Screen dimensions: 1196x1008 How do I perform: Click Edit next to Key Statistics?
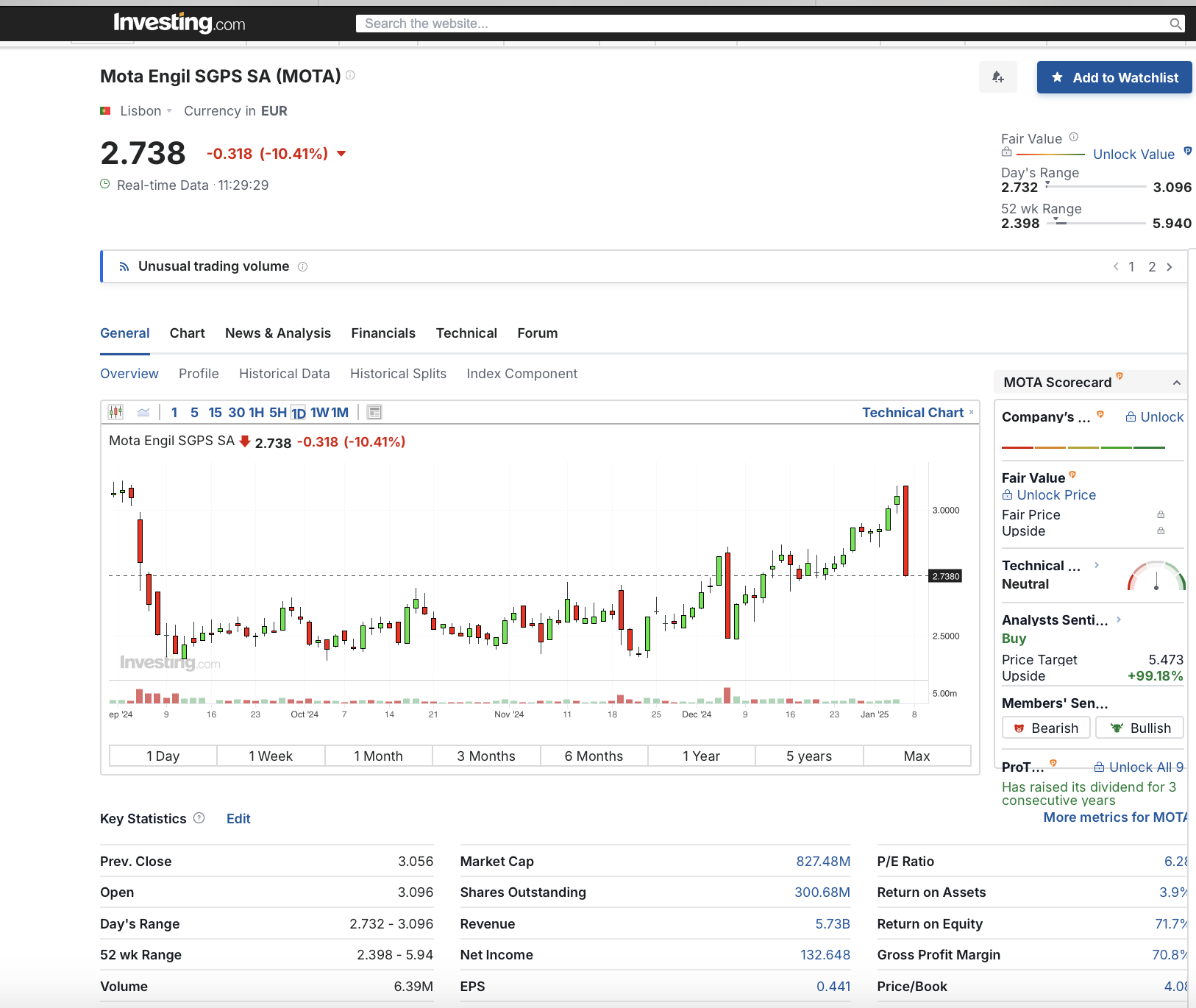tap(238, 819)
